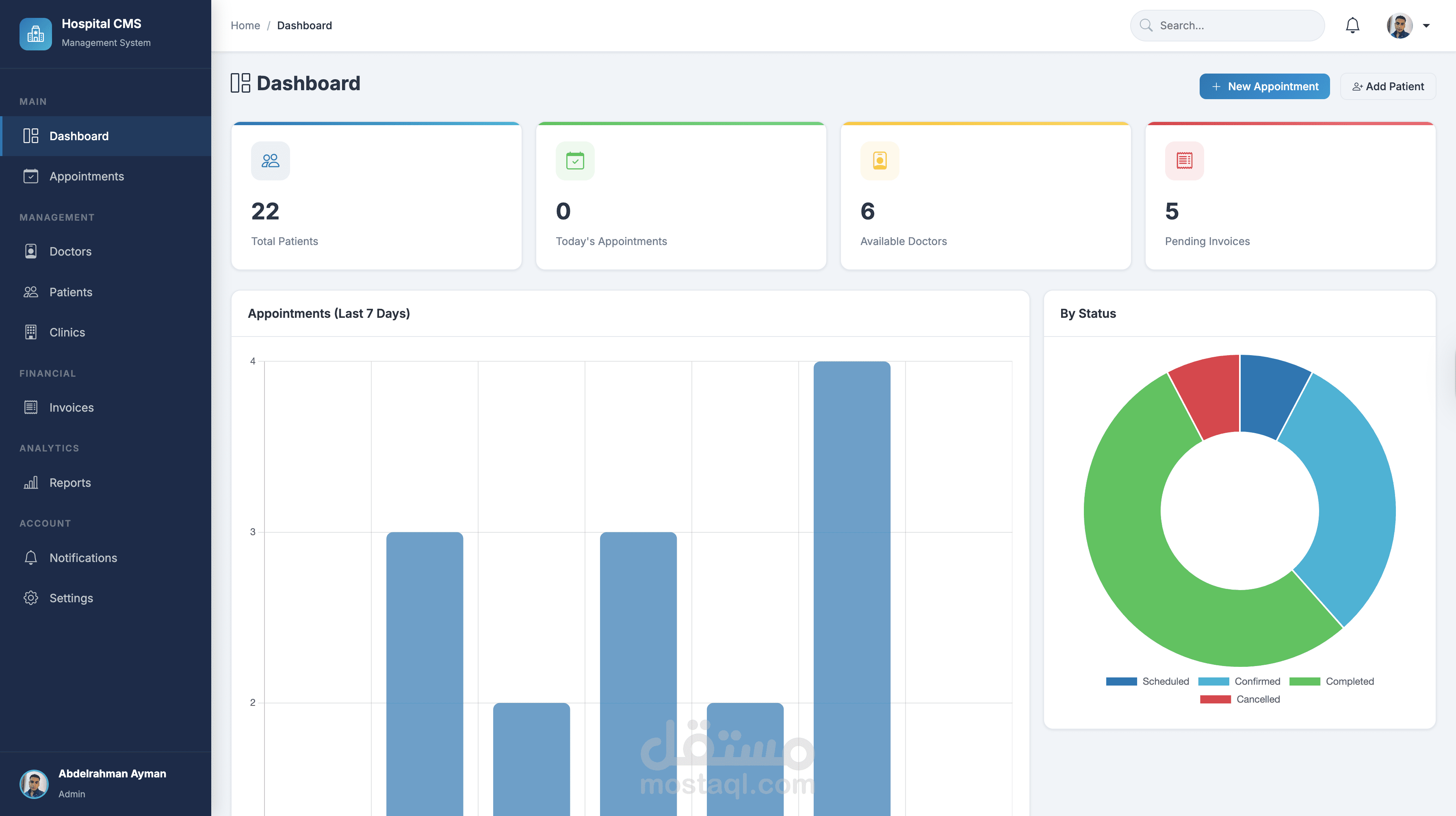This screenshot has height=816, width=1456.
Task: Go to the Doctors page
Action: [106, 251]
